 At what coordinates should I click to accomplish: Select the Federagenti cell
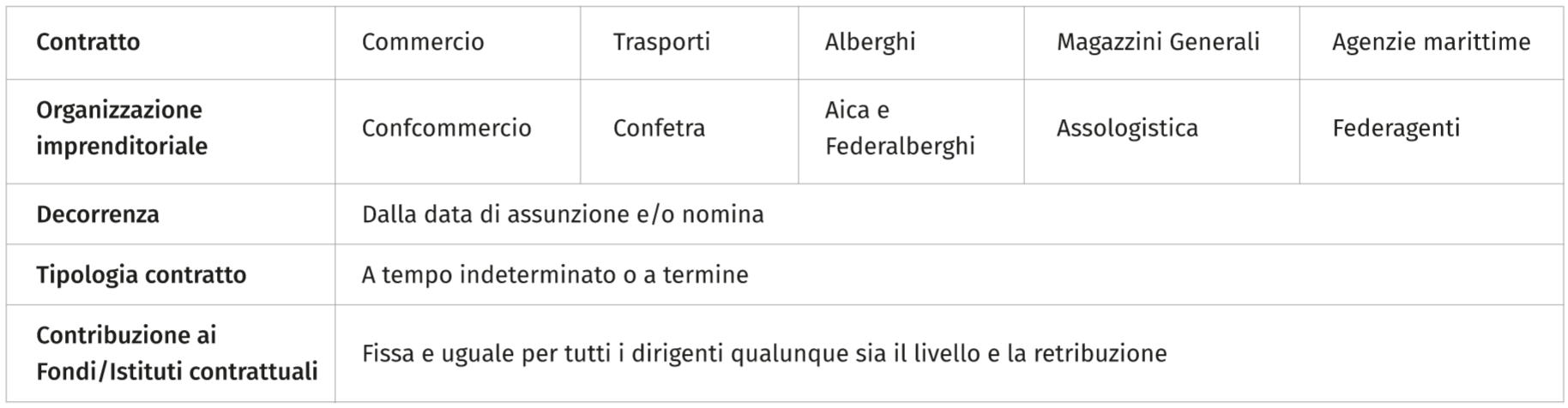coord(1396,129)
